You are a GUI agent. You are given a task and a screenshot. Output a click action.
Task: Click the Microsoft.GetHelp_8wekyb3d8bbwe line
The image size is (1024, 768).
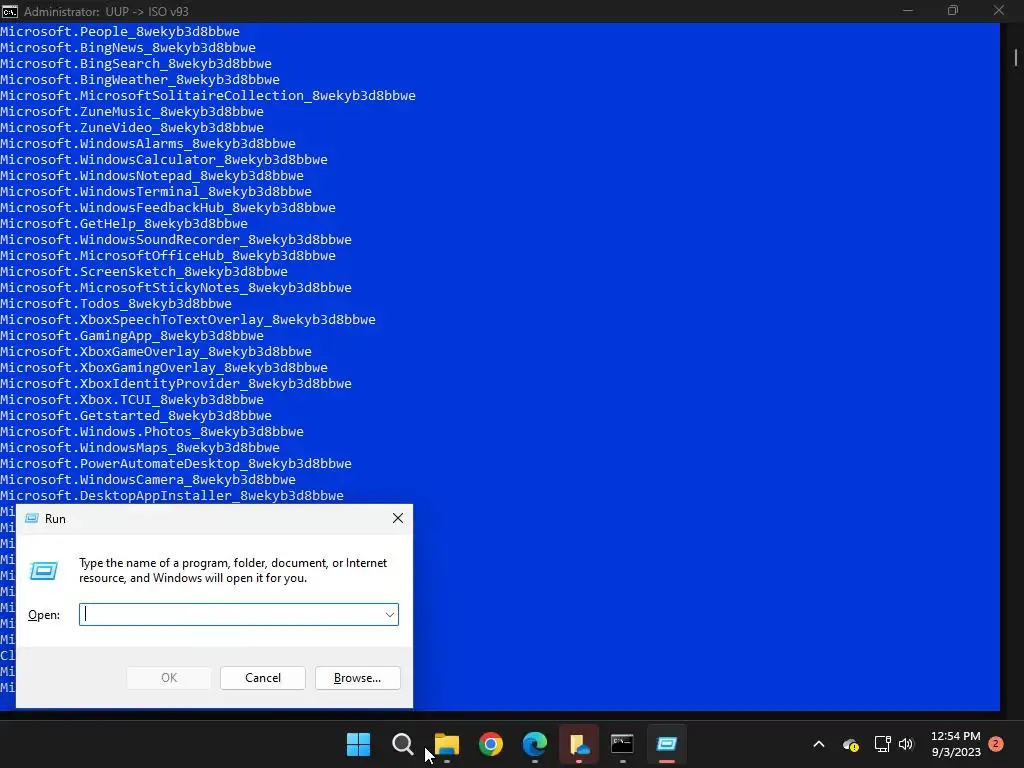[124, 223]
